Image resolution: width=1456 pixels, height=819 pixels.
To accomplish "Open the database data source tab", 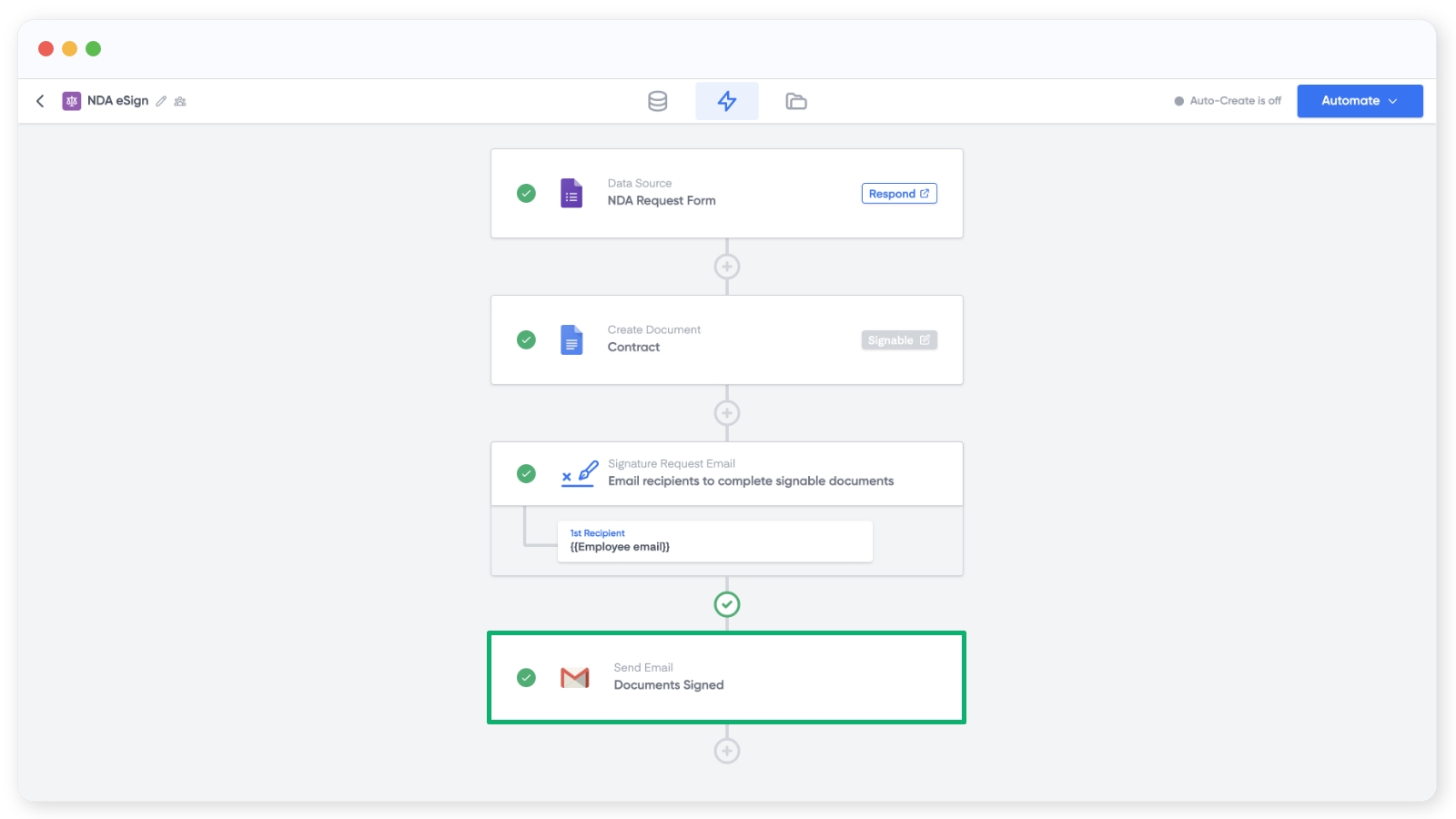I will coord(657,101).
